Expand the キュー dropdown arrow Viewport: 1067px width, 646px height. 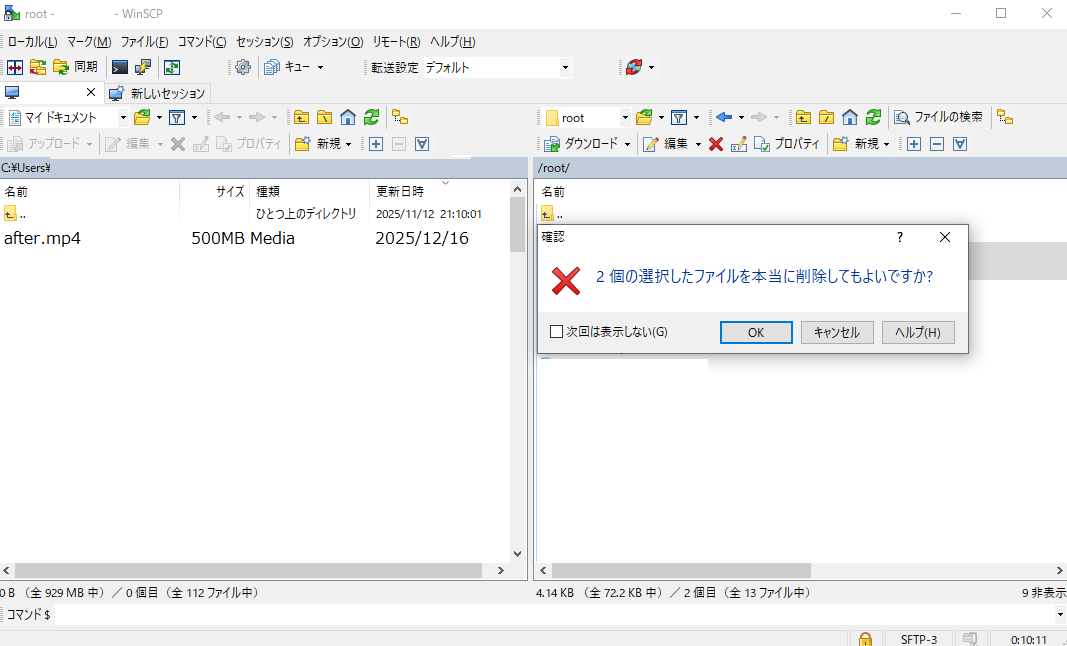coord(321,67)
